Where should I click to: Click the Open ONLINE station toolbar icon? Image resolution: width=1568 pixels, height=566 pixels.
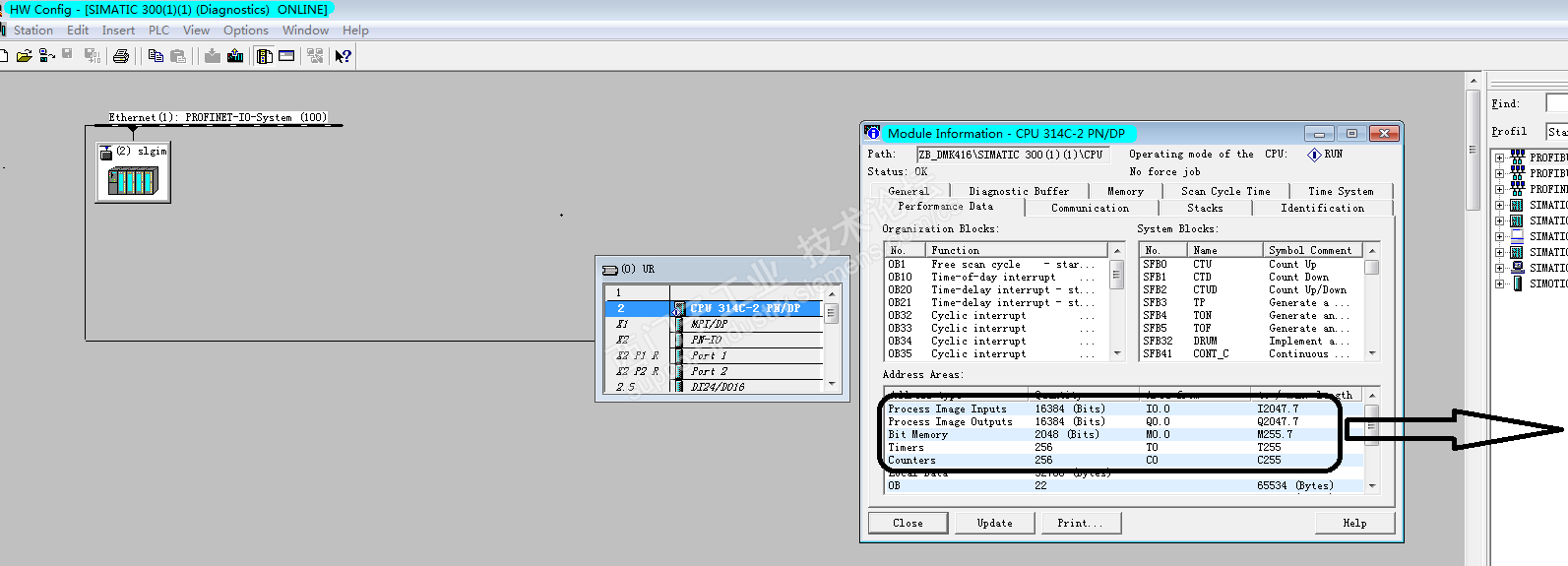coord(46,56)
